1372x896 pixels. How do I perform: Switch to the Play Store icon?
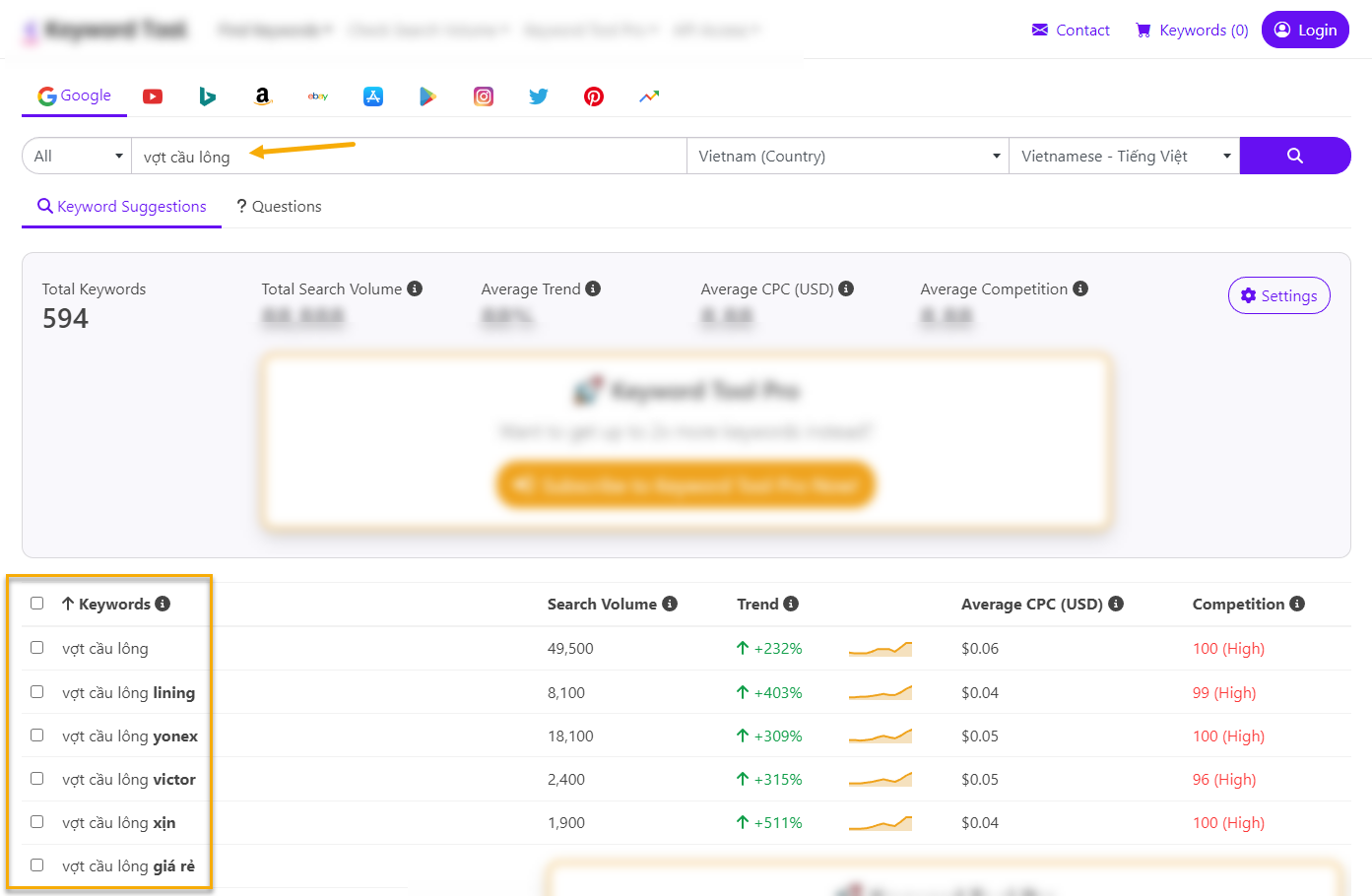[x=427, y=96]
